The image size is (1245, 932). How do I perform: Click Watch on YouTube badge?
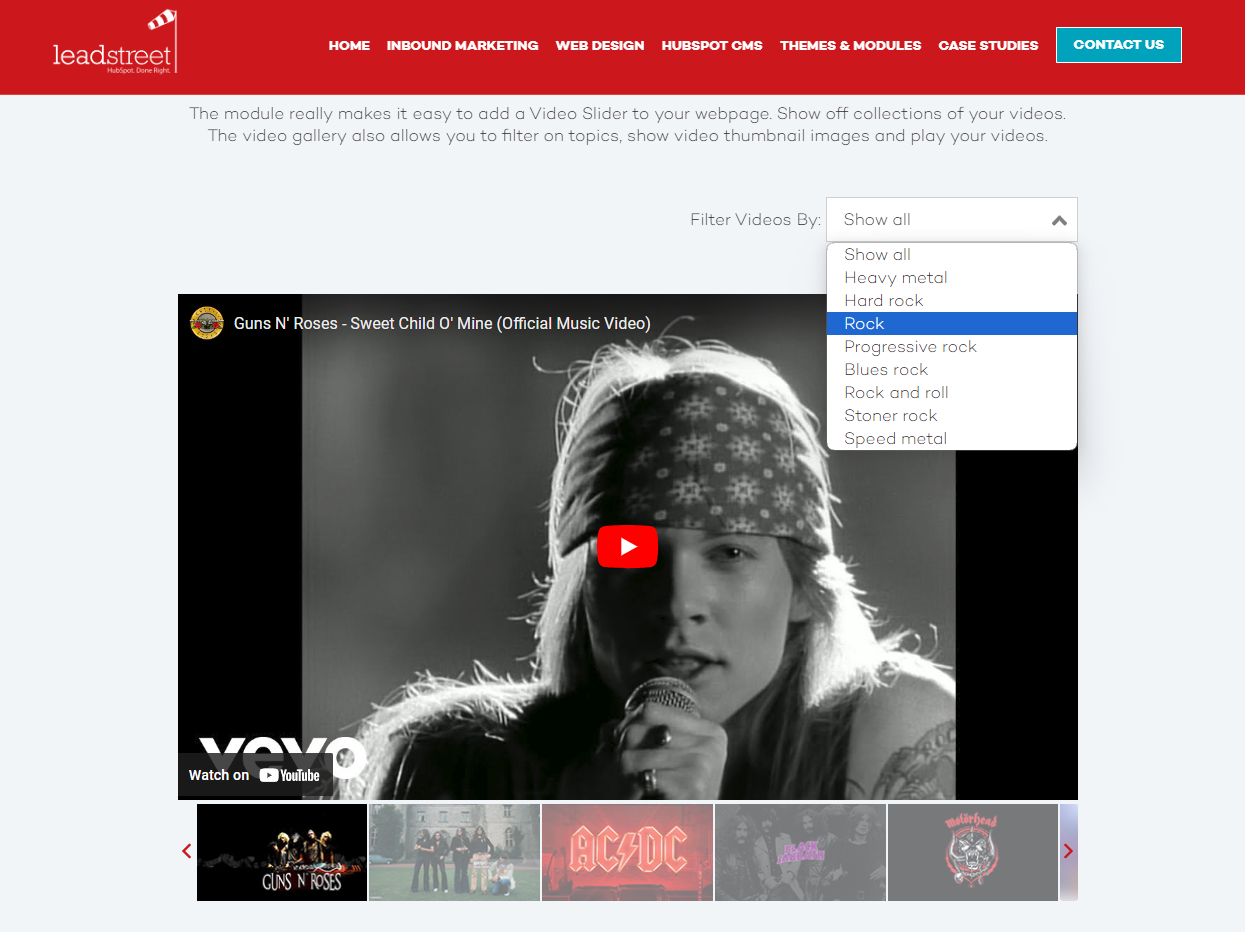click(x=255, y=775)
